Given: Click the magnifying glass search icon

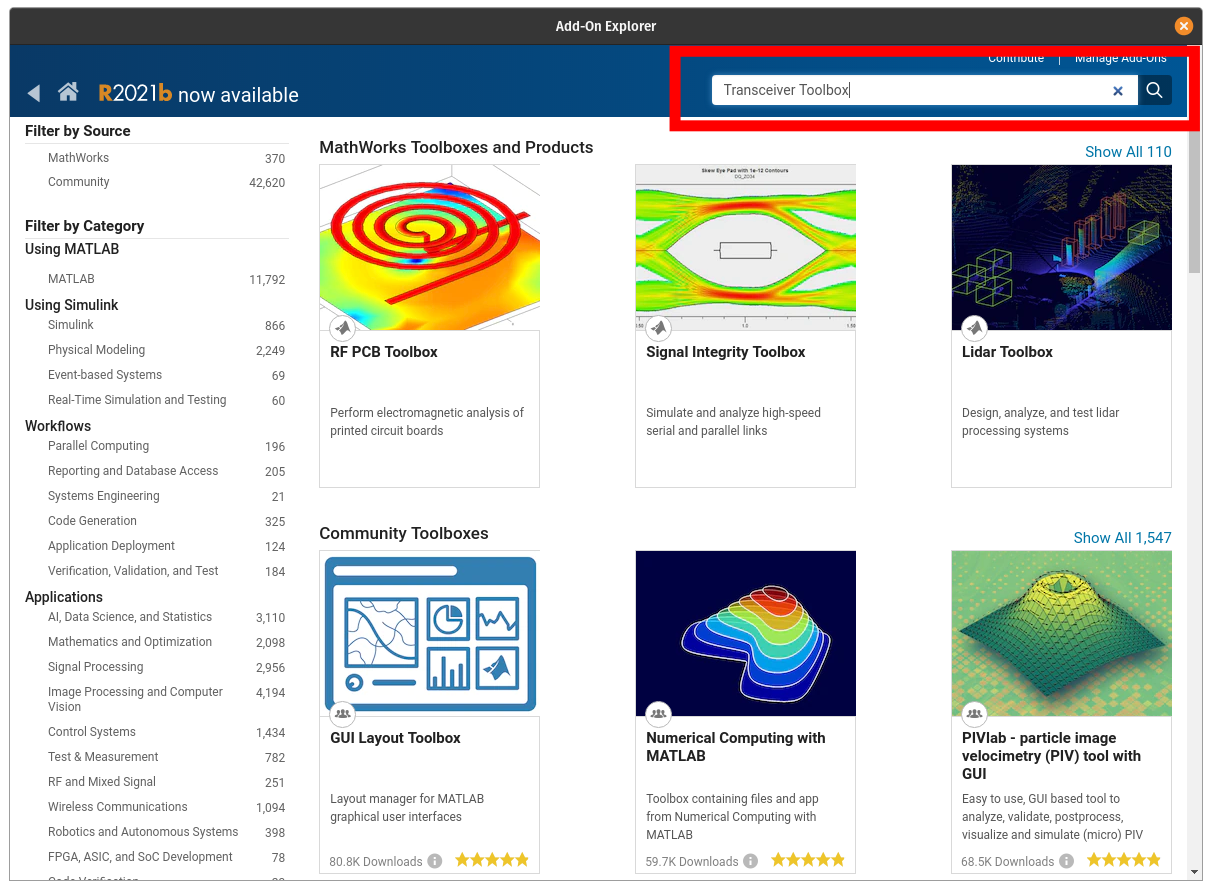Looking at the screenshot, I should click(1154, 90).
